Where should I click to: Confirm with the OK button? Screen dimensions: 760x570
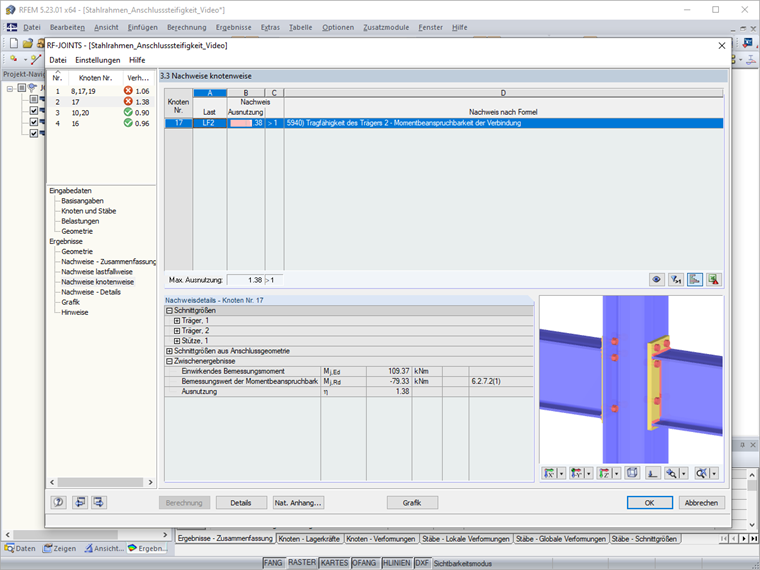click(x=649, y=503)
